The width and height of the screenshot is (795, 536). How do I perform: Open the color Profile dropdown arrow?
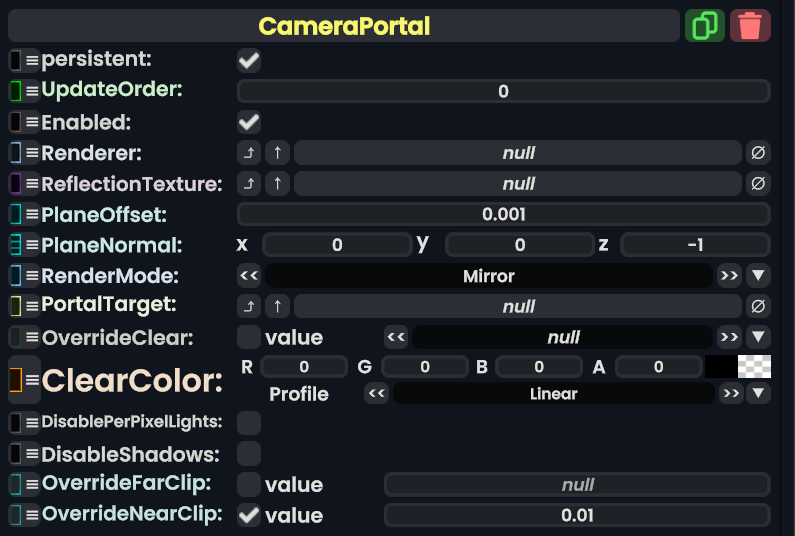[758, 394]
